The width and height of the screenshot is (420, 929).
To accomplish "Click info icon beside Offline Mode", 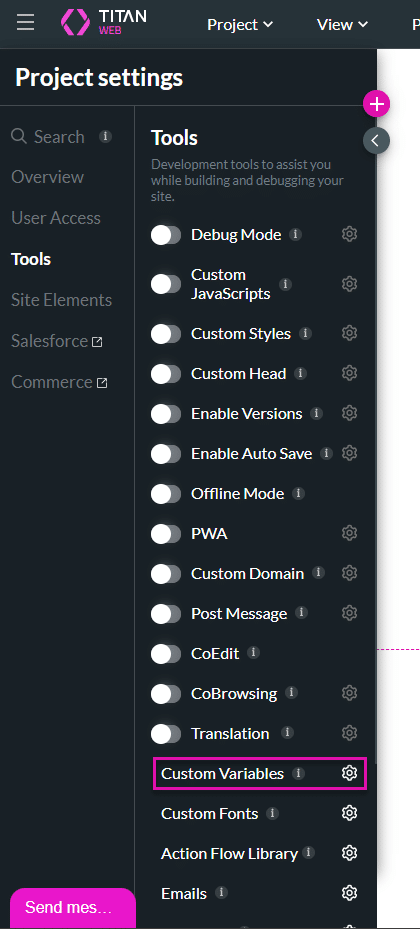I will (299, 493).
